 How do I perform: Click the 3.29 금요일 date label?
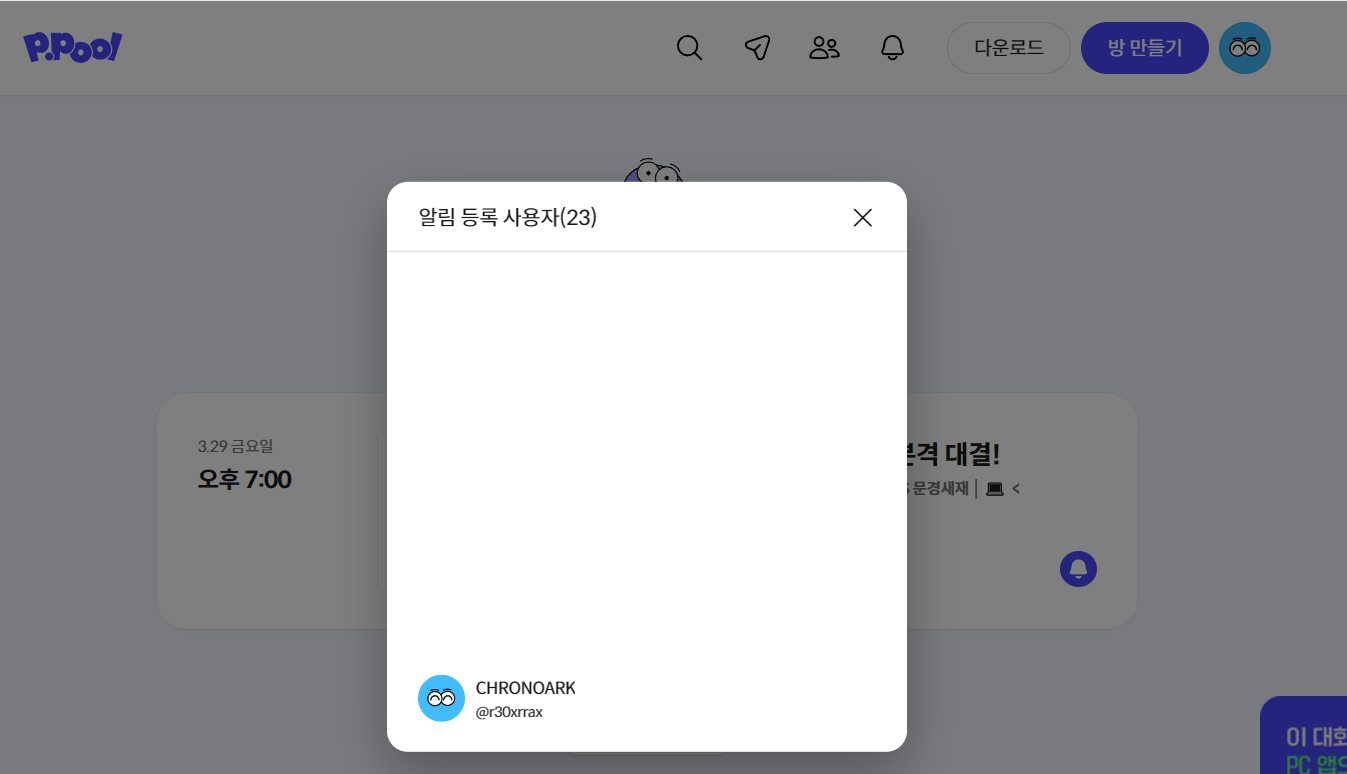pos(236,446)
